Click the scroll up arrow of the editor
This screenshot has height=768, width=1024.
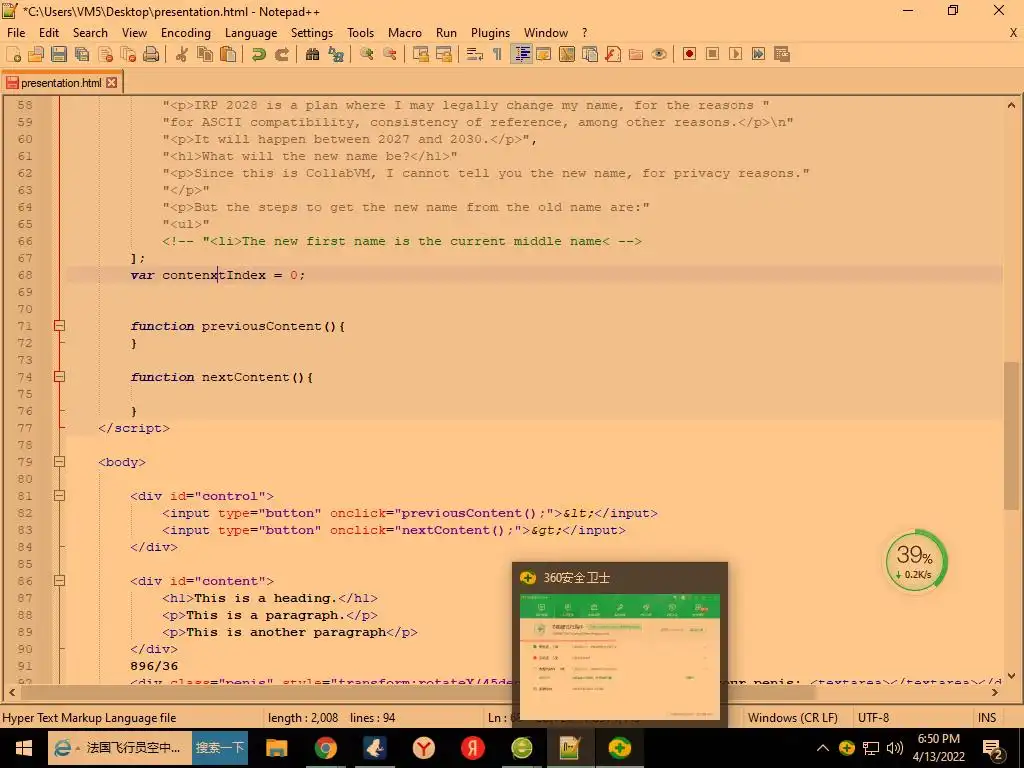coord(1011,104)
